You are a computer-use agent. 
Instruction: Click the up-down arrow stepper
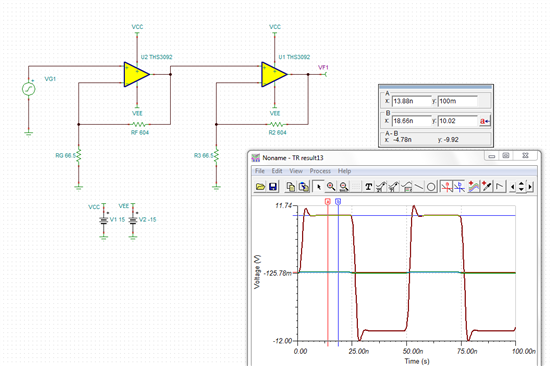521,187
